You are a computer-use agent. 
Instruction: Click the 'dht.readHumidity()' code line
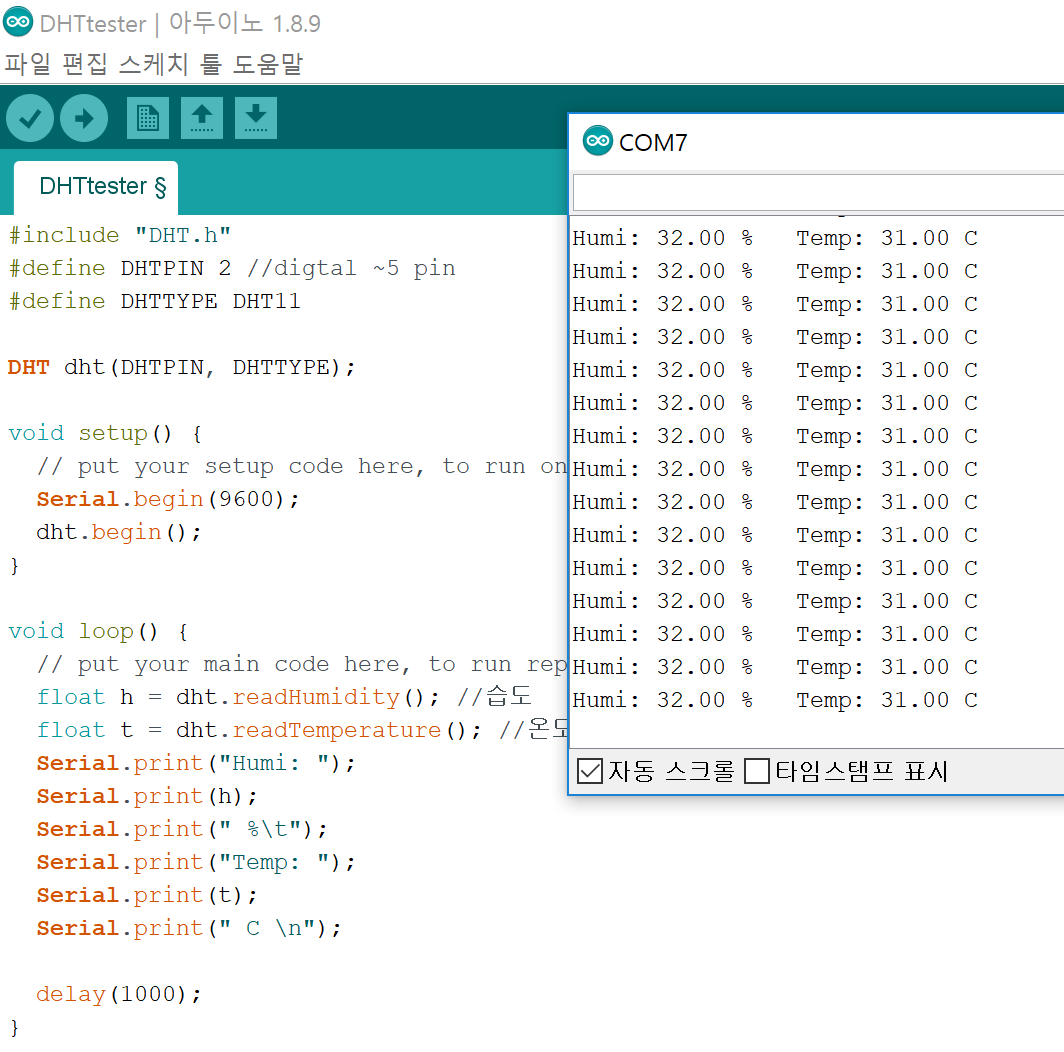(284, 697)
